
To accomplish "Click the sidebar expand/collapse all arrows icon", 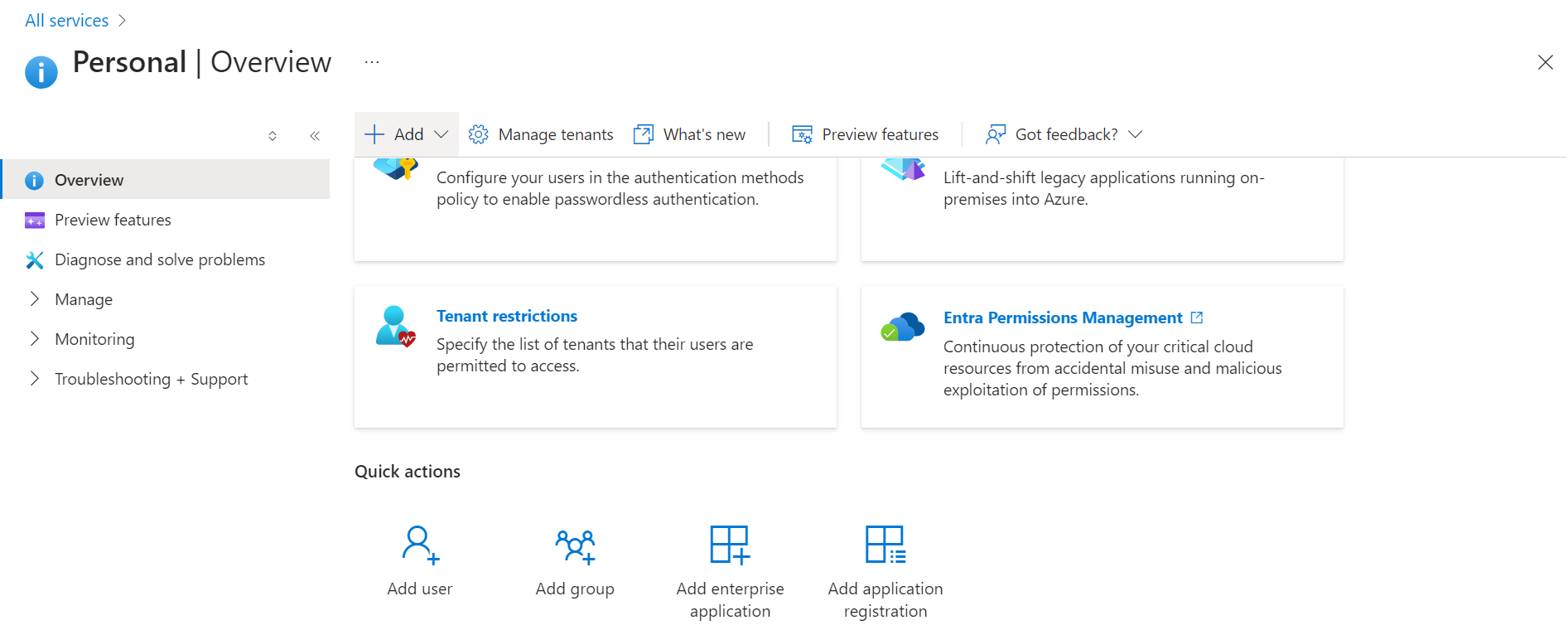I will (273, 136).
